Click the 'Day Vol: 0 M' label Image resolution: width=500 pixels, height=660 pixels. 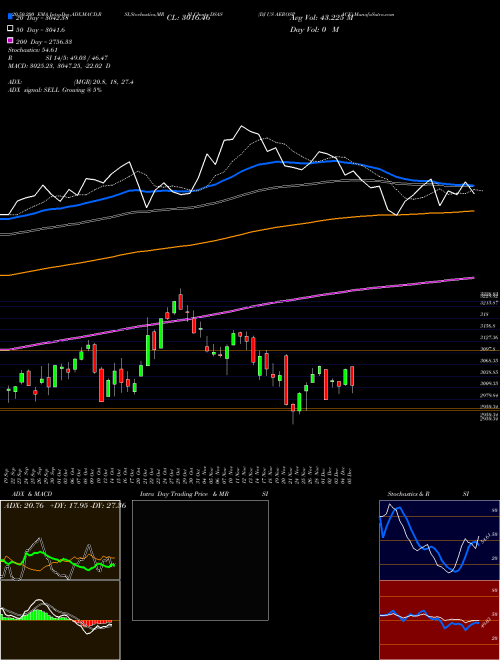pos(314,30)
